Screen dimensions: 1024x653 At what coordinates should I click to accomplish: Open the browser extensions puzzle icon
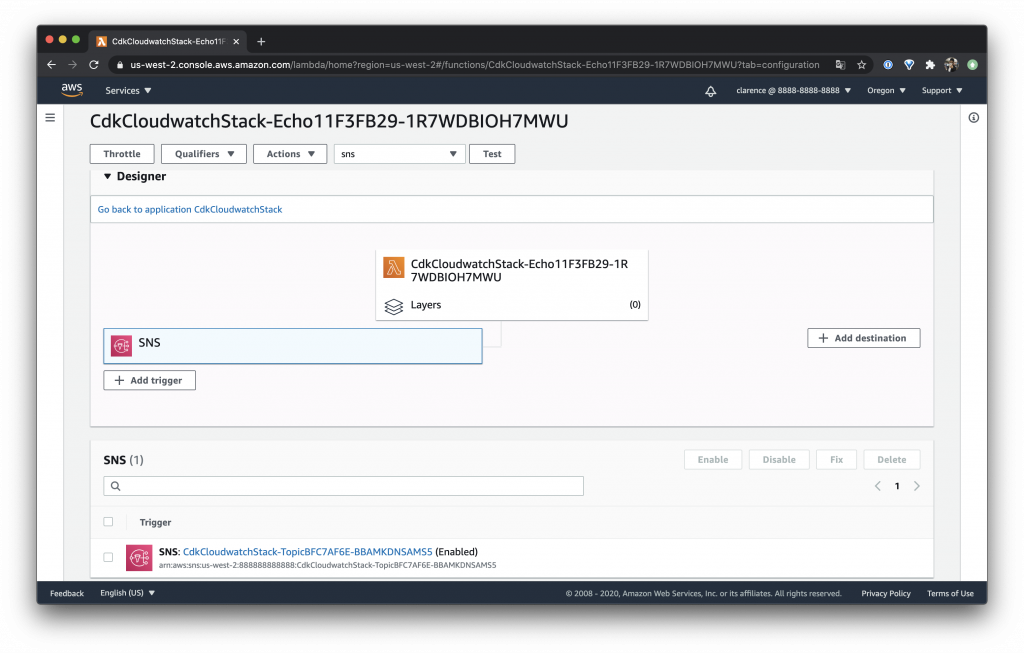(x=930, y=65)
